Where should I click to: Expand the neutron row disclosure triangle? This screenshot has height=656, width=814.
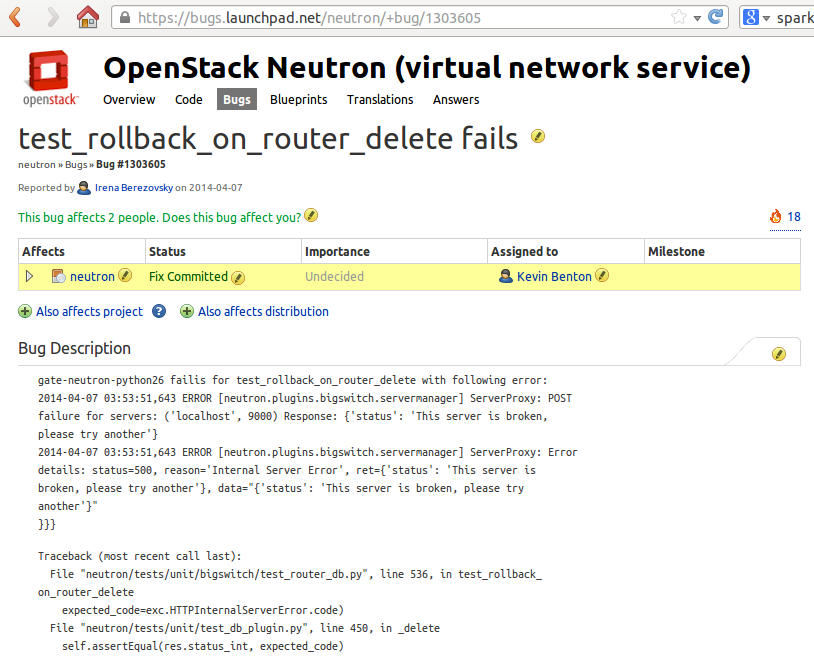(x=29, y=276)
